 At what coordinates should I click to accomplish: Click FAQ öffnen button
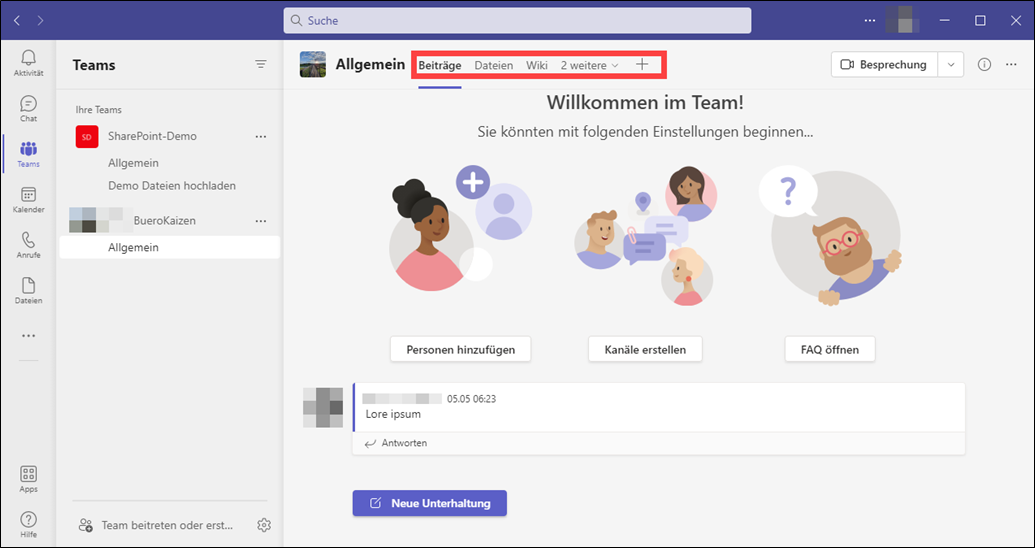(x=830, y=349)
